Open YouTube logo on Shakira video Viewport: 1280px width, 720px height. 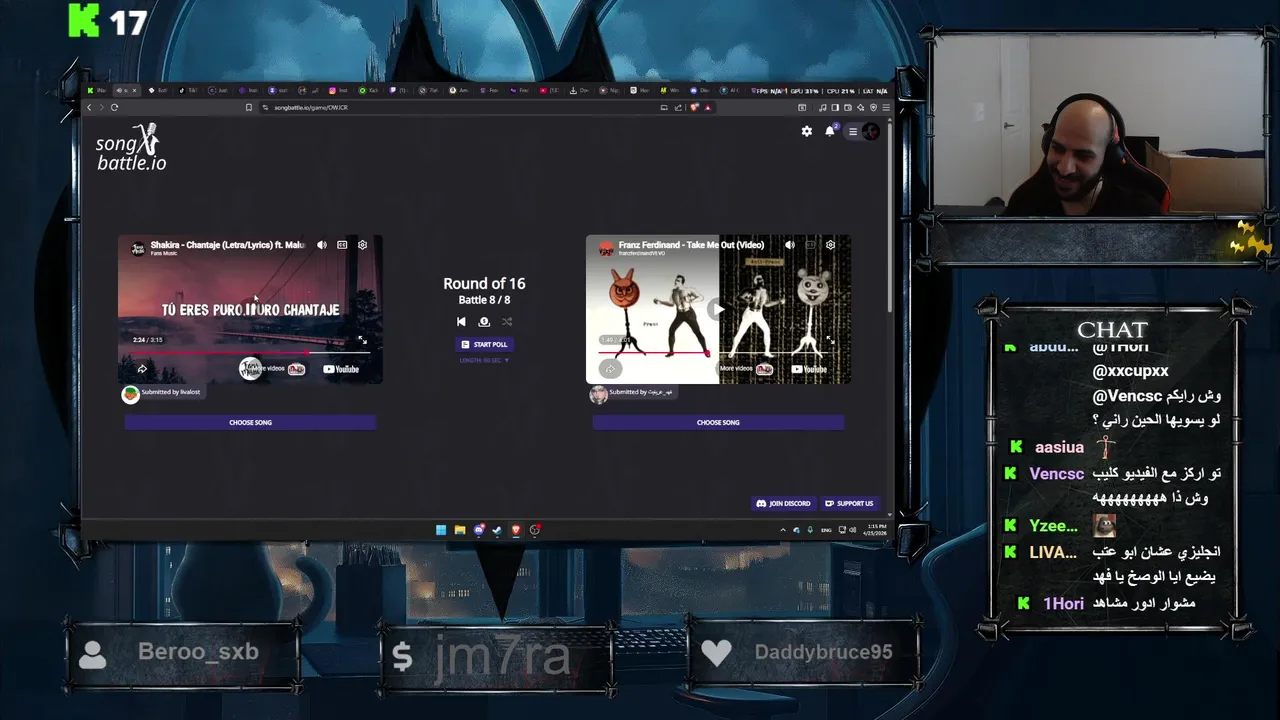[341, 369]
